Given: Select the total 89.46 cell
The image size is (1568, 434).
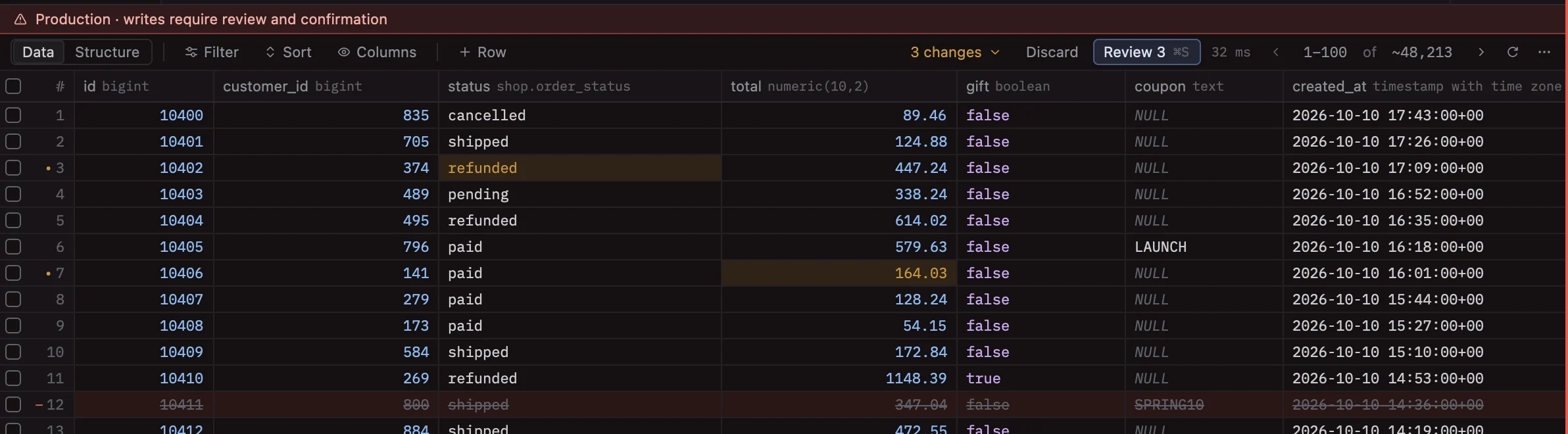Looking at the screenshot, I should (839, 115).
